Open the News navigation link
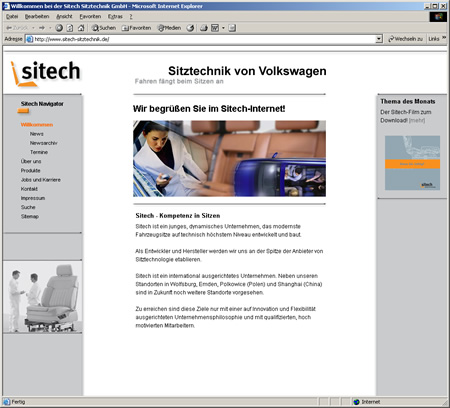Screen dimensions: 450x408 coord(37,134)
